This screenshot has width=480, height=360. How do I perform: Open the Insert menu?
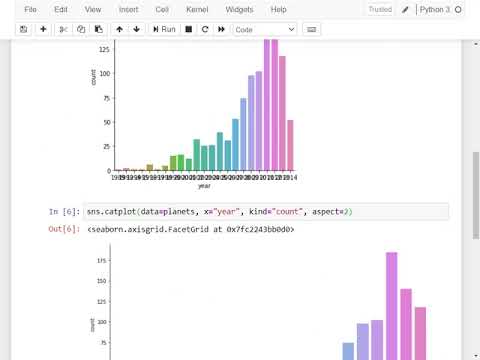[128, 9]
